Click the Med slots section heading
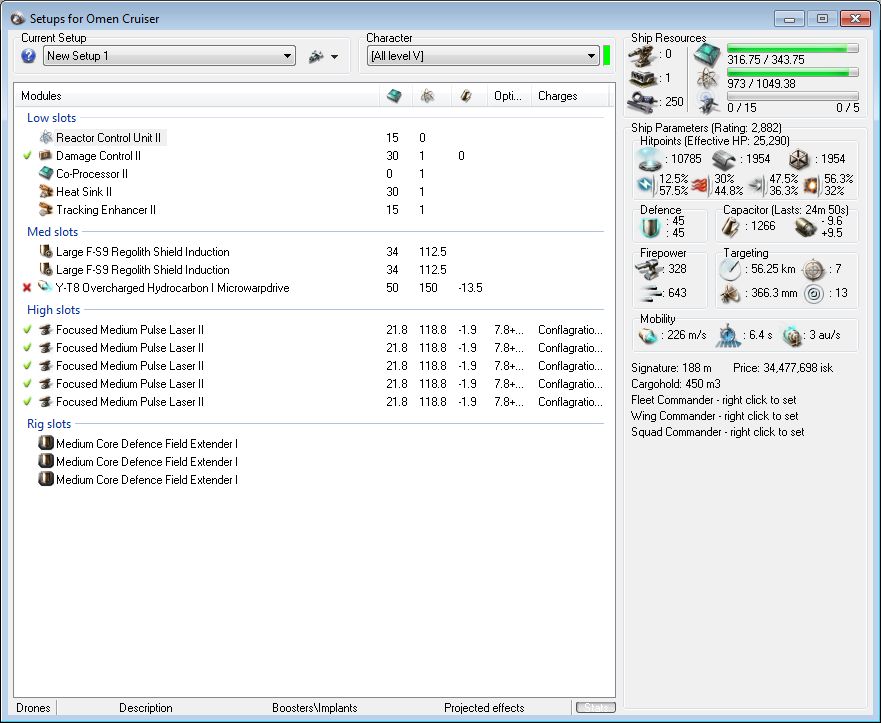The width and height of the screenshot is (881, 723). [x=52, y=231]
